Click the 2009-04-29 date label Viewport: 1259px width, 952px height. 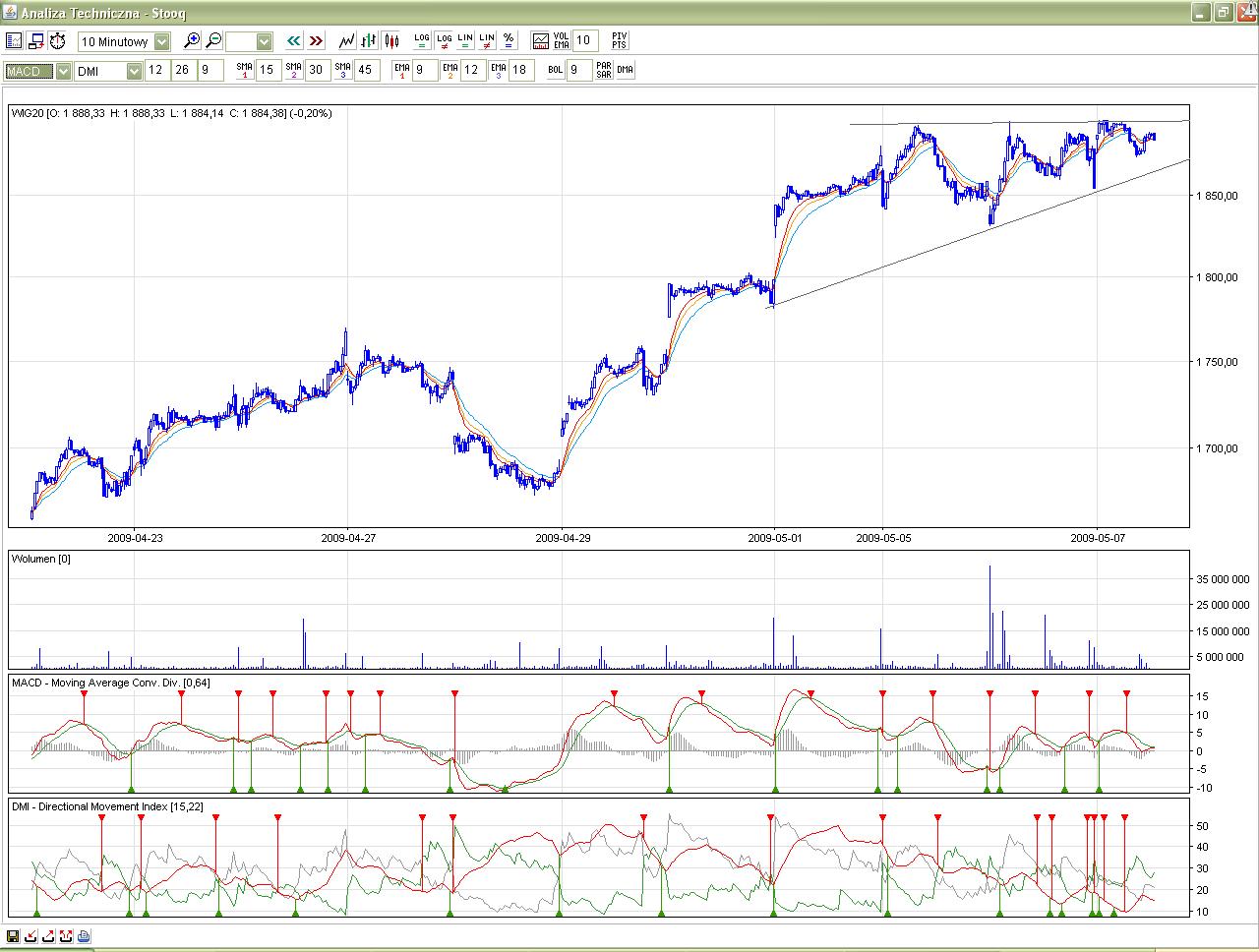coord(563,538)
